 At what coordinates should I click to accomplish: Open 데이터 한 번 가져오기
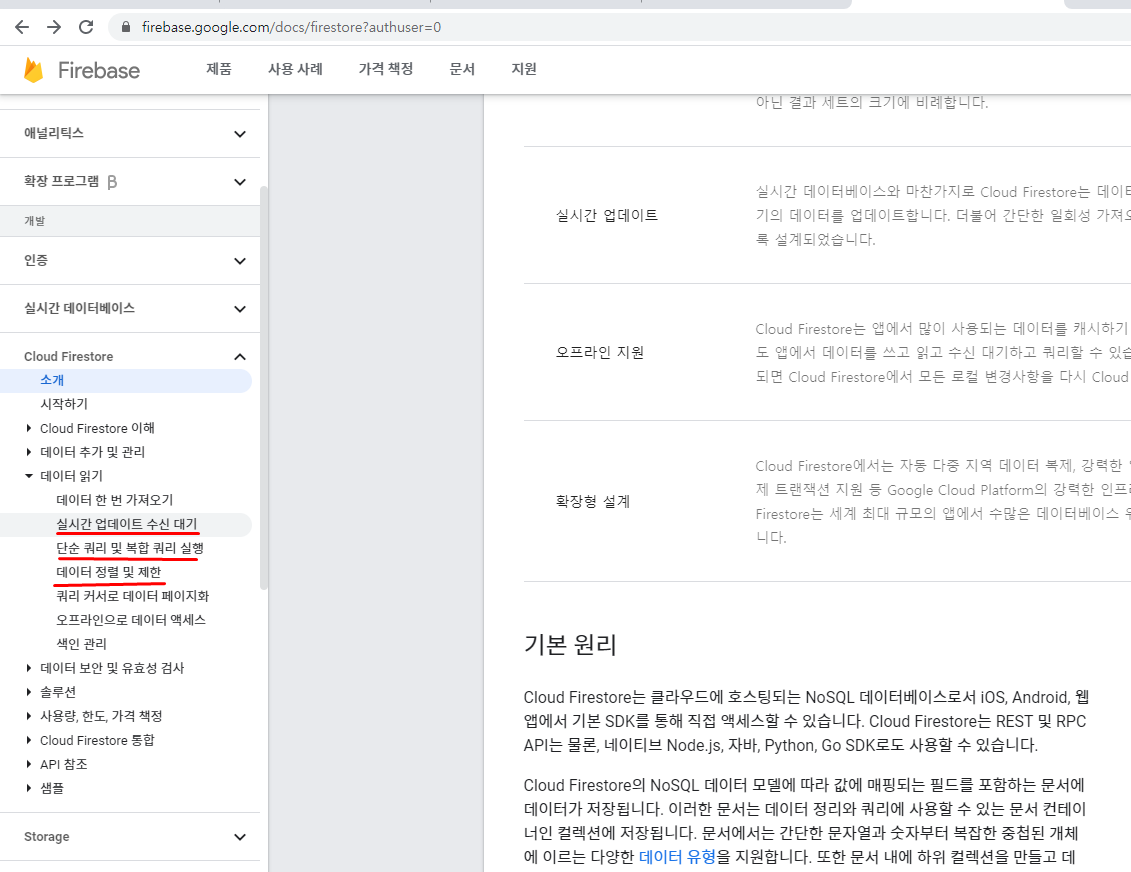115,500
